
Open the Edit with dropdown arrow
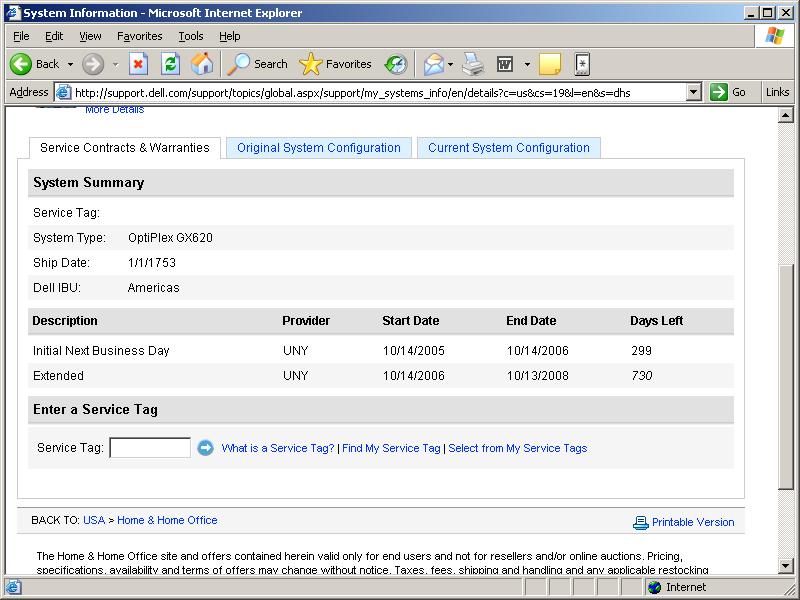(527, 64)
